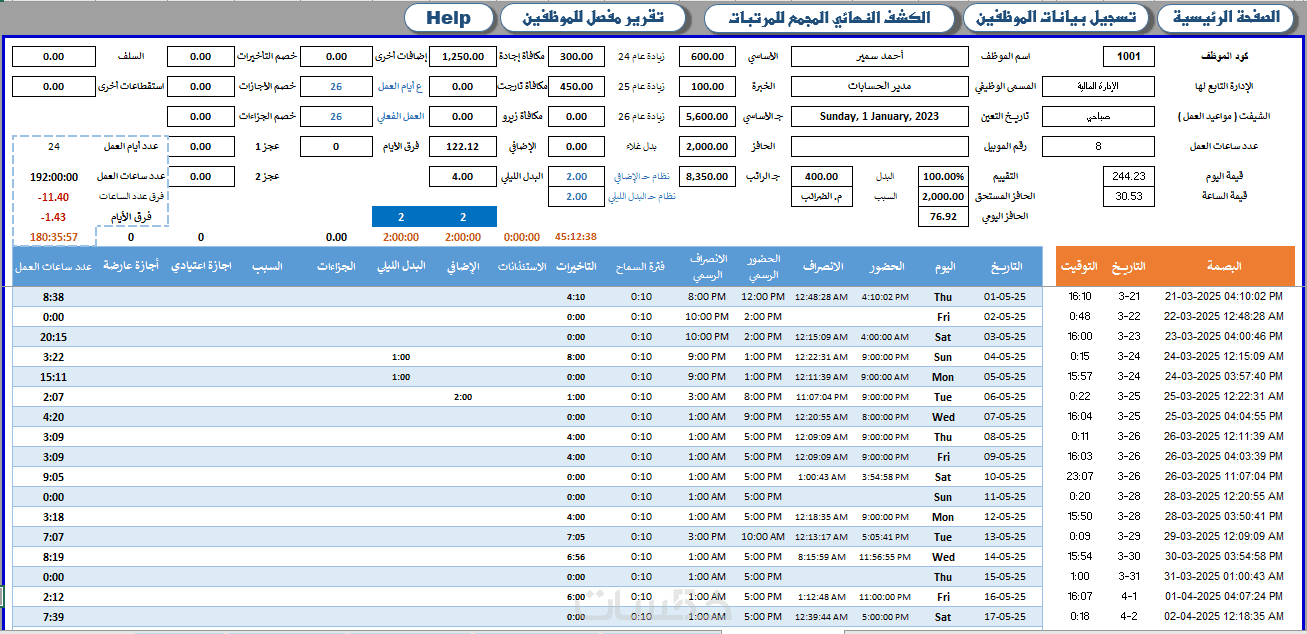Select the الخبرة field 100.00
The width and height of the screenshot is (1307, 634).
[707, 87]
